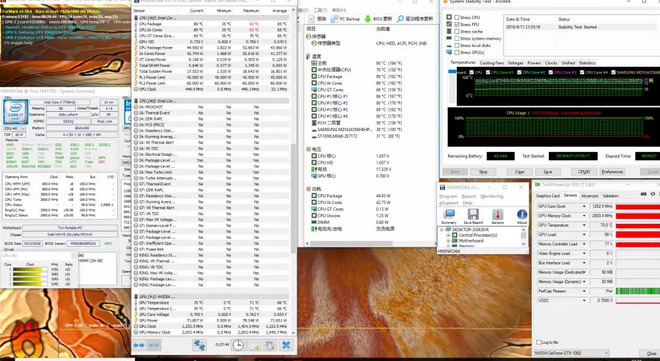This screenshot has height=361, width=660.
Task: Toggle the CPU Core #3 graph checkbox
Action: [551, 72]
